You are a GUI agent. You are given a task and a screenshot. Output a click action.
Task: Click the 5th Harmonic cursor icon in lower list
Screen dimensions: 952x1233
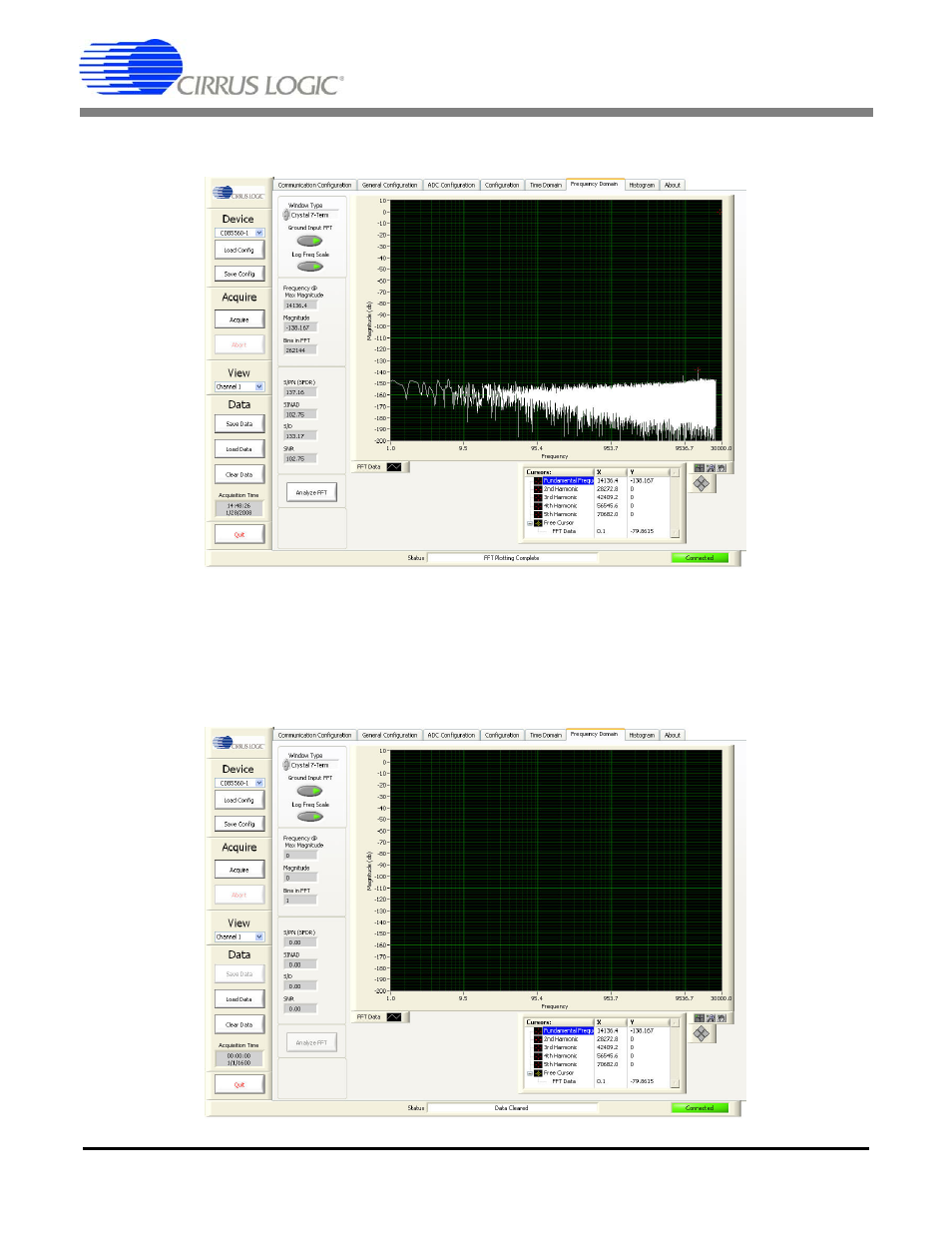[539, 1064]
